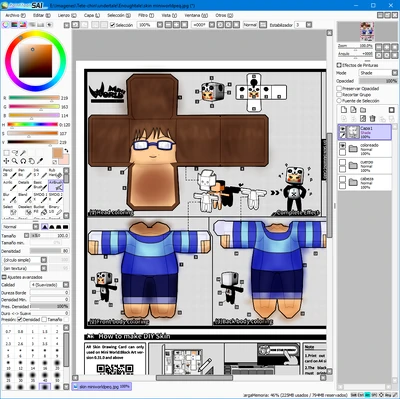Toggle the Selección checkbox in toolbar
The height and width of the screenshot is (399, 400).
point(112,25)
